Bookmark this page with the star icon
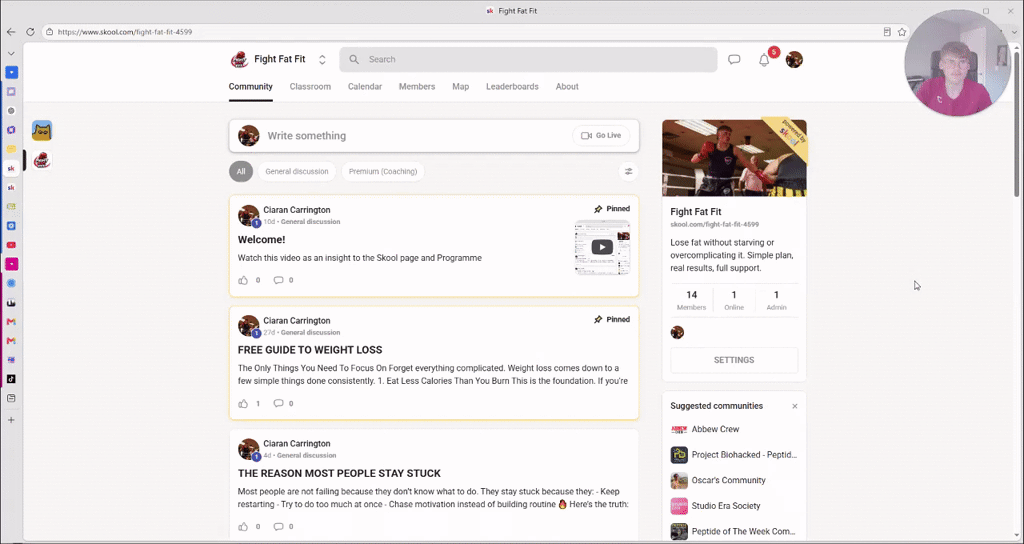Image resolution: width=1024 pixels, height=544 pixels. 902,32
